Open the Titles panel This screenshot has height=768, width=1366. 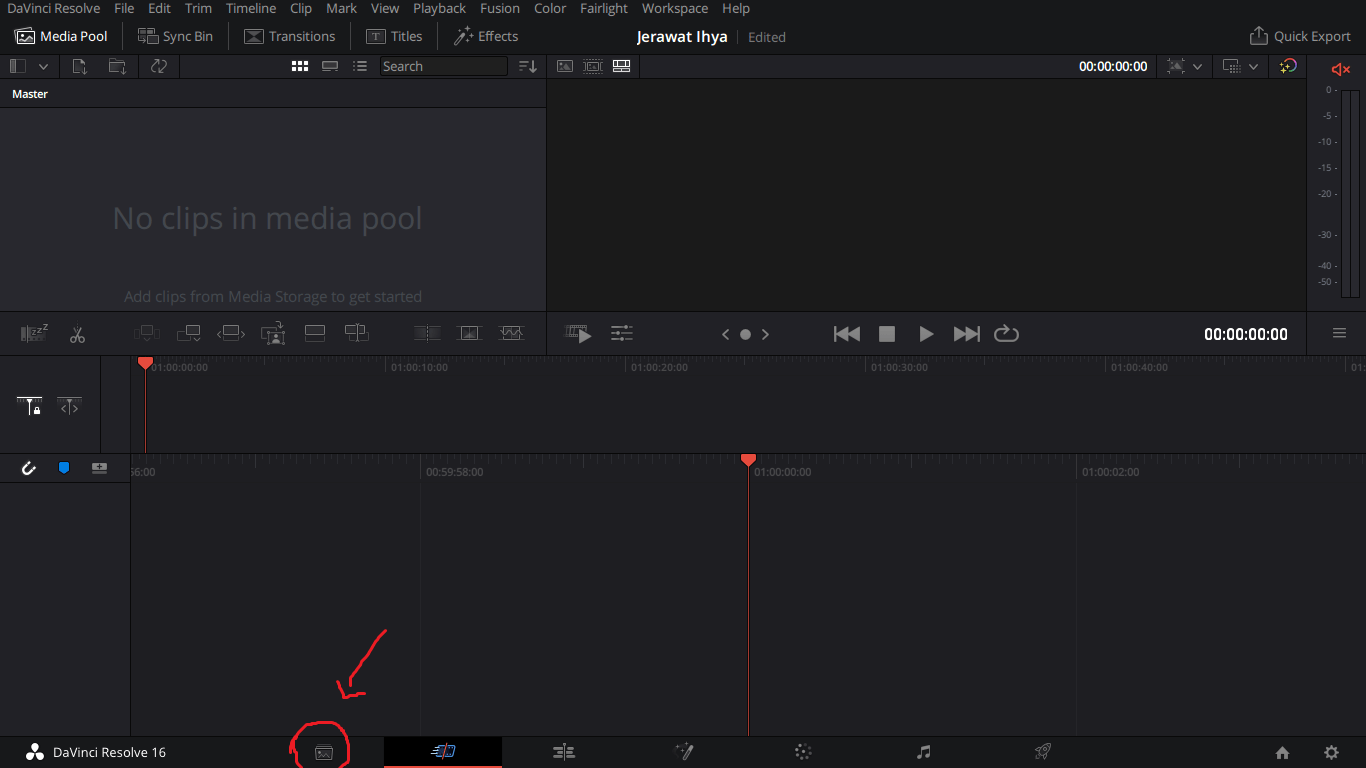tap(394, 36)
